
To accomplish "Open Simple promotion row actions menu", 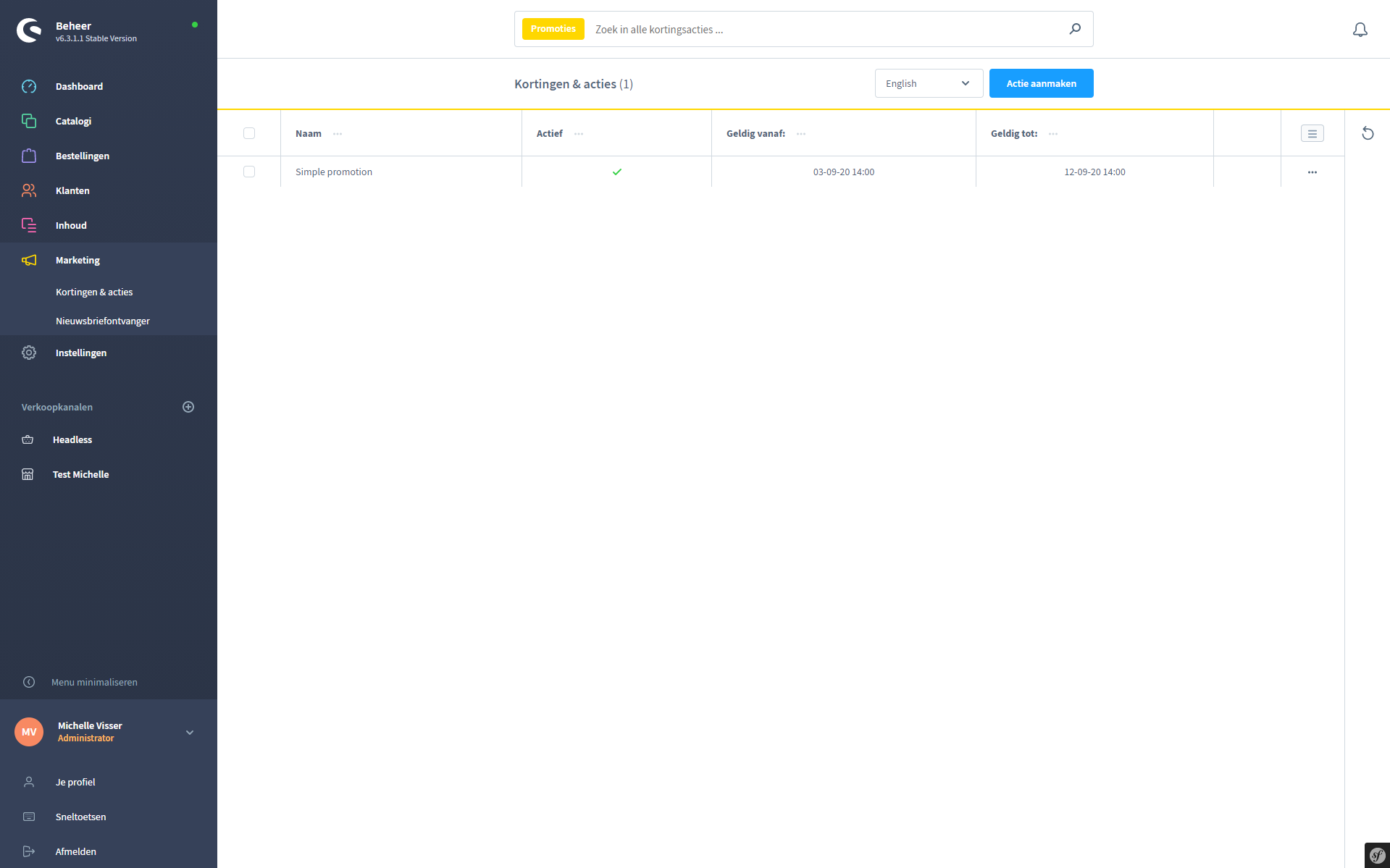I will tap(1312, 172).
